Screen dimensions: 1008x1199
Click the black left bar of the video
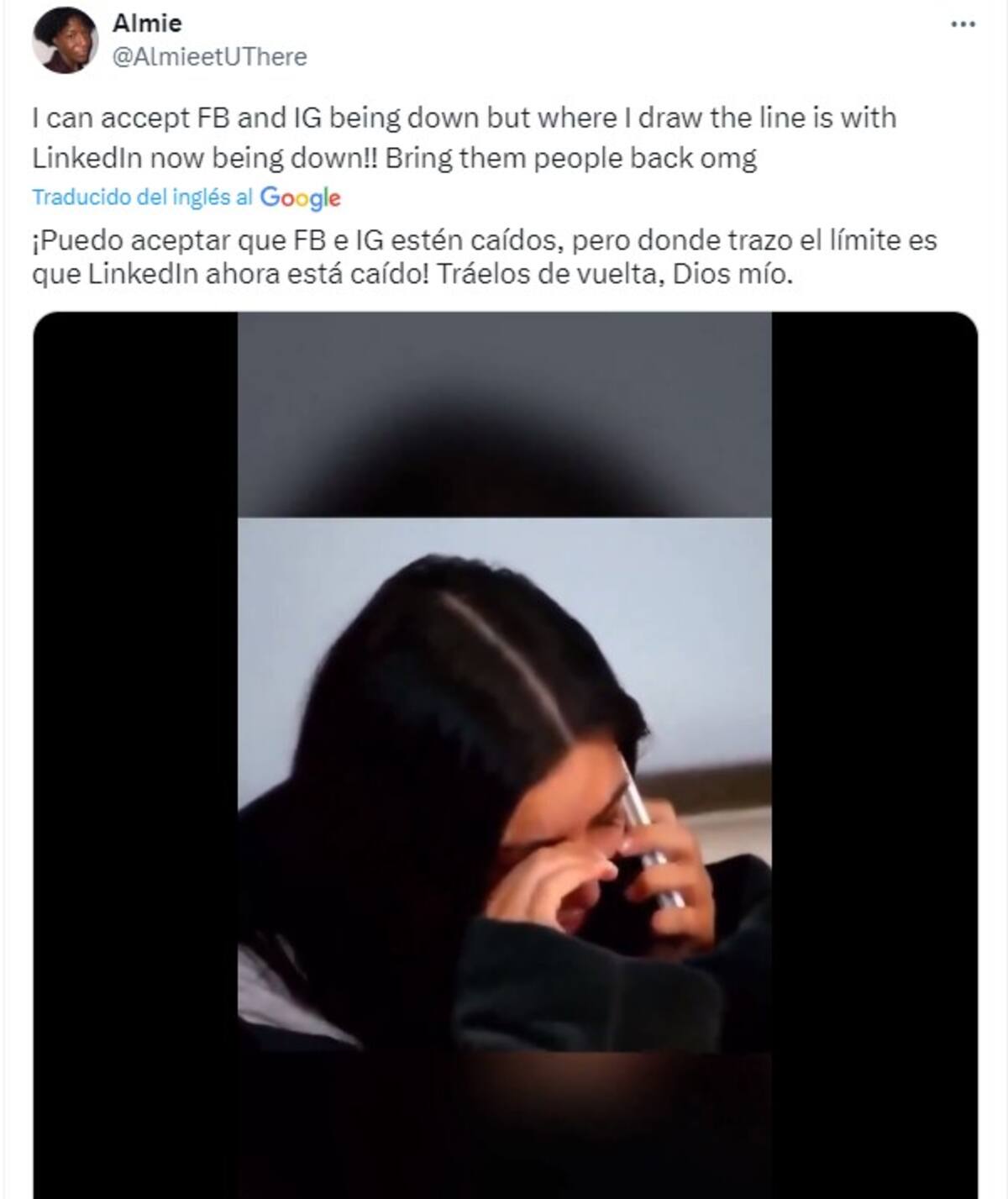tap(135, 755)
